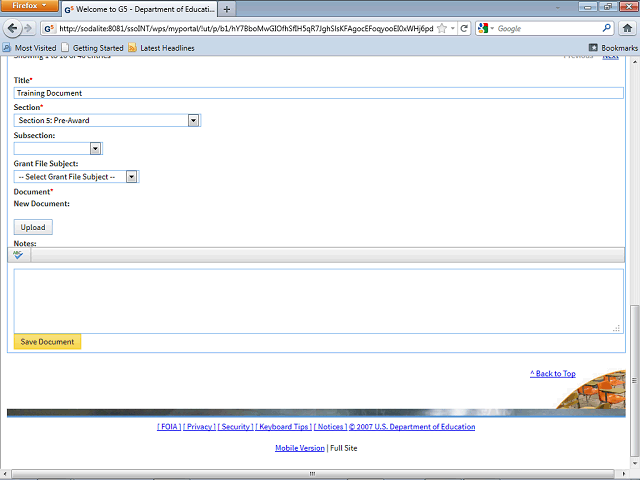
Task: Open the Grant File Subject dropdown
Action: (131, 177)
